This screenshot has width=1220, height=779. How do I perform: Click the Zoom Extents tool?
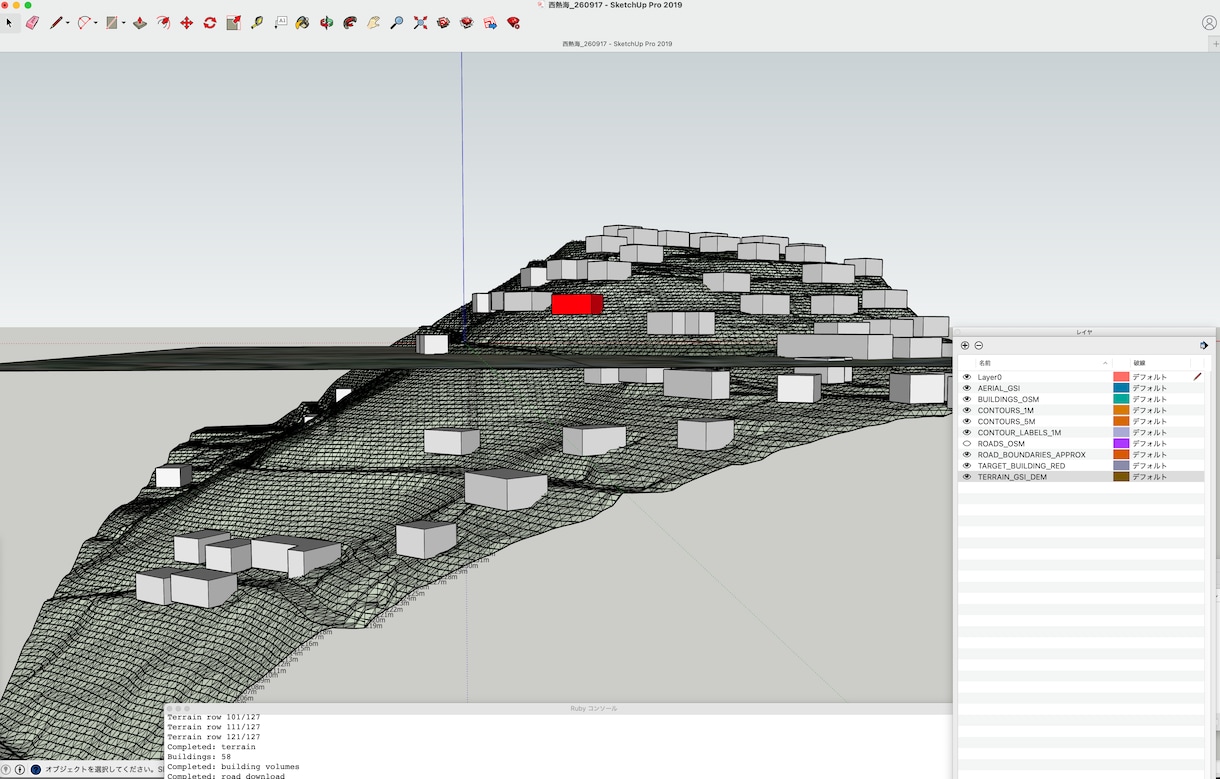pyautogui.click(x=420, y=22)
